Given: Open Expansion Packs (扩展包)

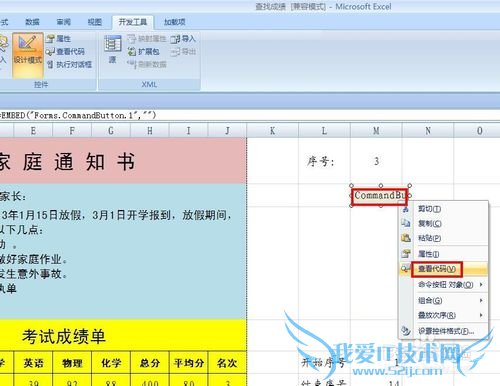Looking at the screenshot, I should (x=144, y=51).
